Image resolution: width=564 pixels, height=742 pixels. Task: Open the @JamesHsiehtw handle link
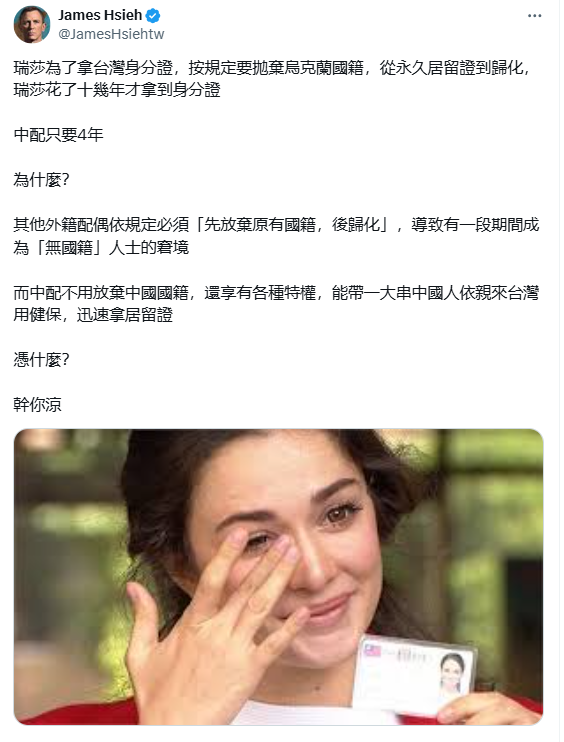pos(111,34)
